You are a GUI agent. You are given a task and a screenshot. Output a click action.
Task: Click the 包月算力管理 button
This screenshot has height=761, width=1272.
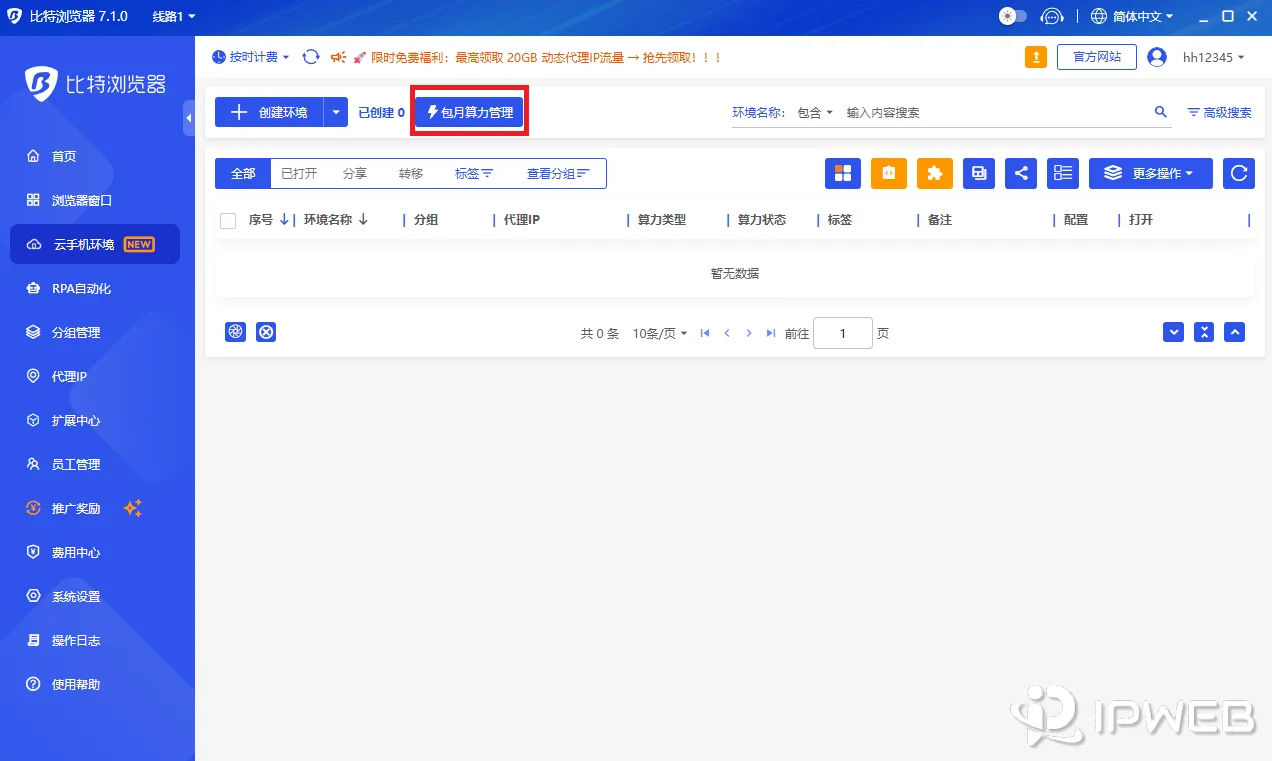tap(468, 112)
